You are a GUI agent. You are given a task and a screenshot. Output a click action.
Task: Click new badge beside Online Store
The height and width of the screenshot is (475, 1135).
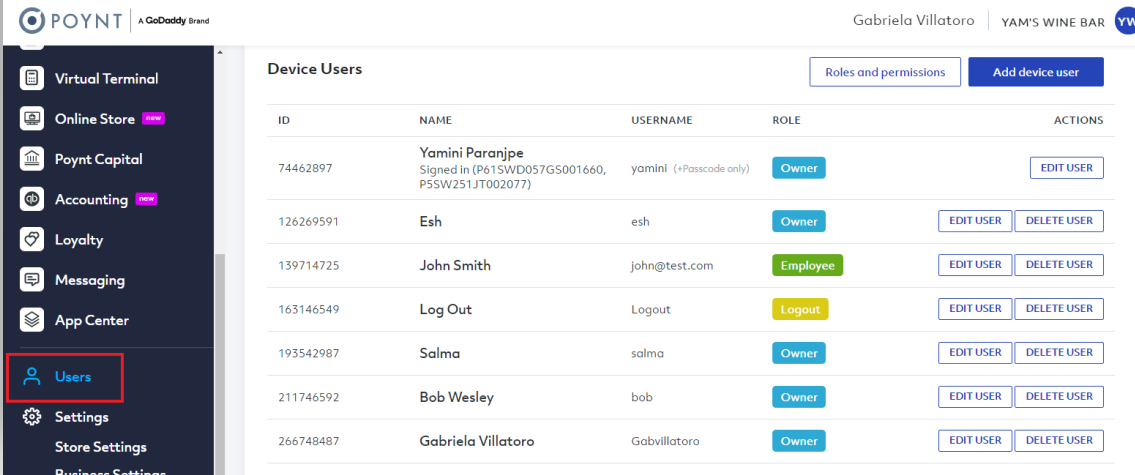[x=153, y=118]
